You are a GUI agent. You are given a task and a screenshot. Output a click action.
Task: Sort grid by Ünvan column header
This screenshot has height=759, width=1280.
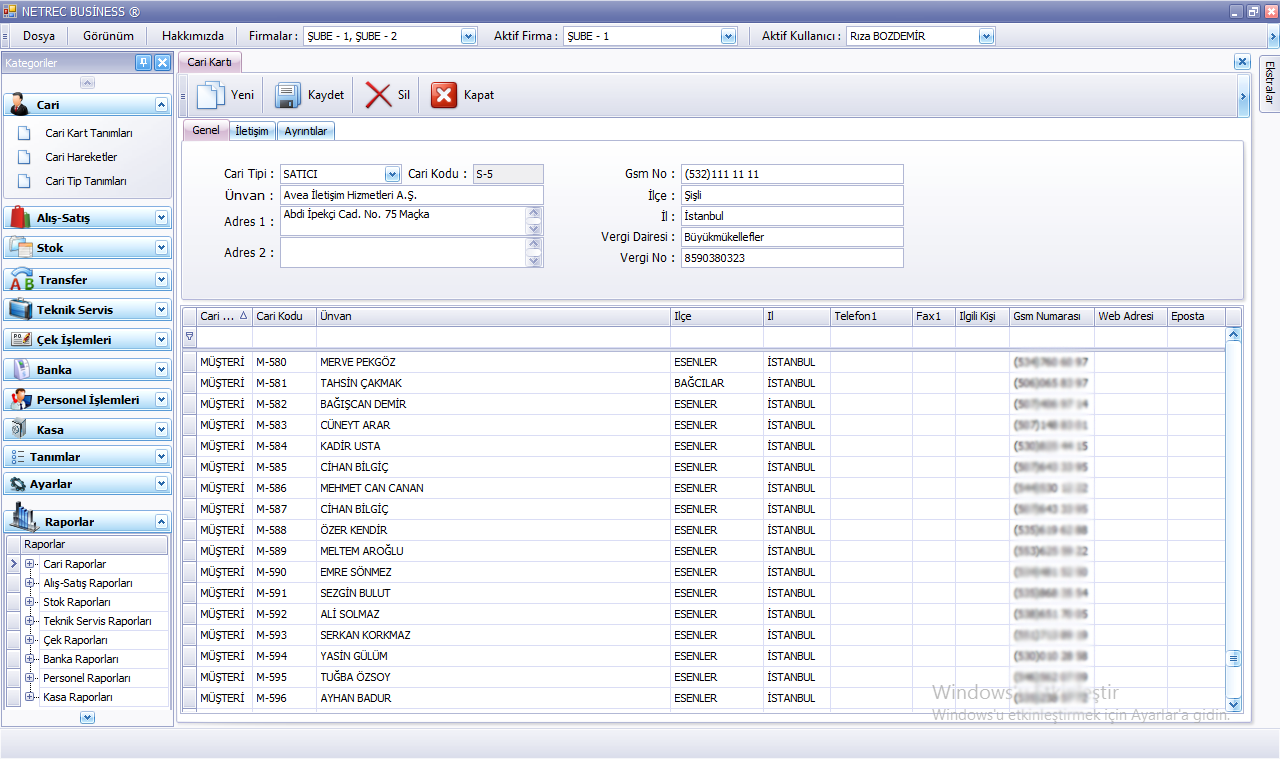(x=493, y=316)
